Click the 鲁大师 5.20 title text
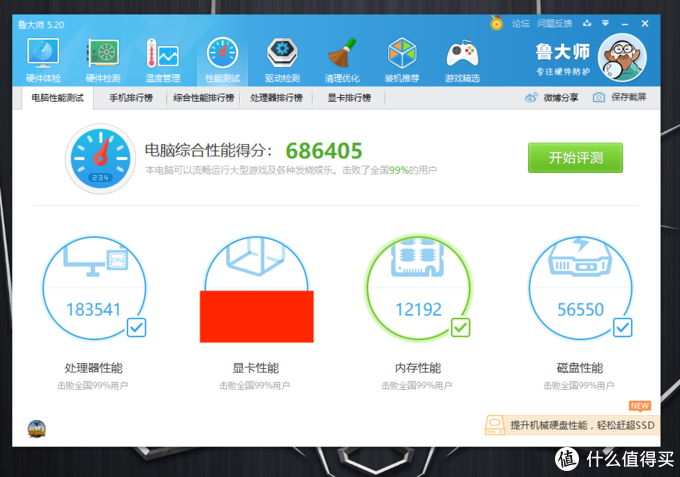 [41, 25]
